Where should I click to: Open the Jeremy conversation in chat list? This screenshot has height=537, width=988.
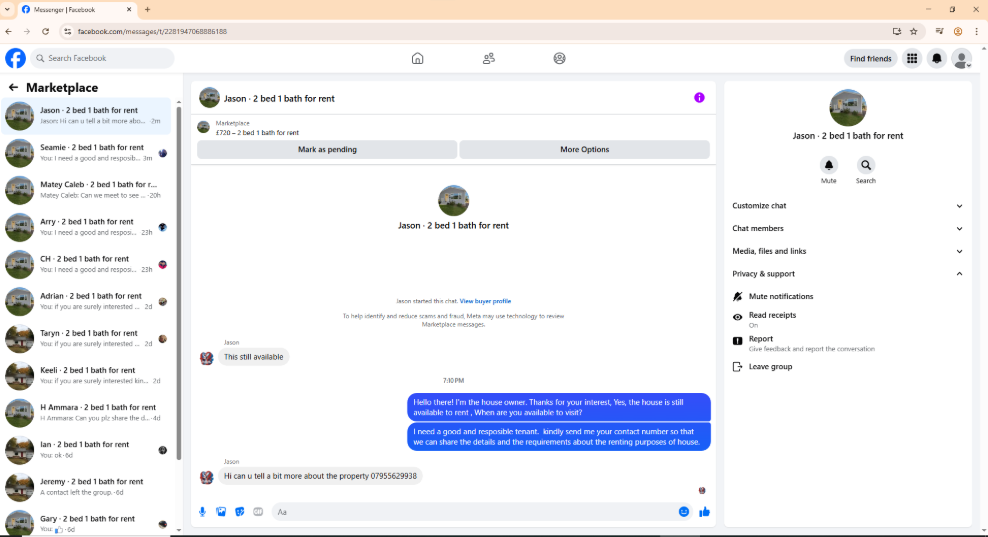point(86,487)
